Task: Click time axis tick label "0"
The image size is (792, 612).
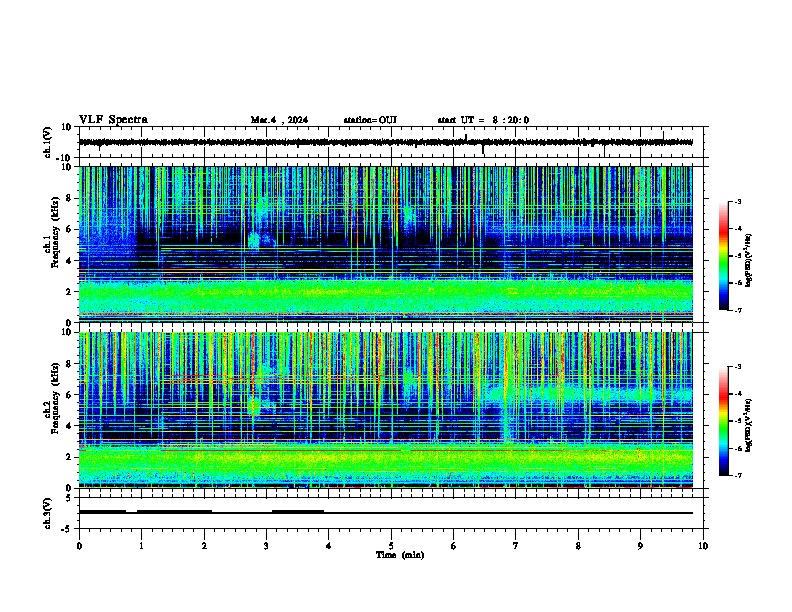Action: point(79,546)
